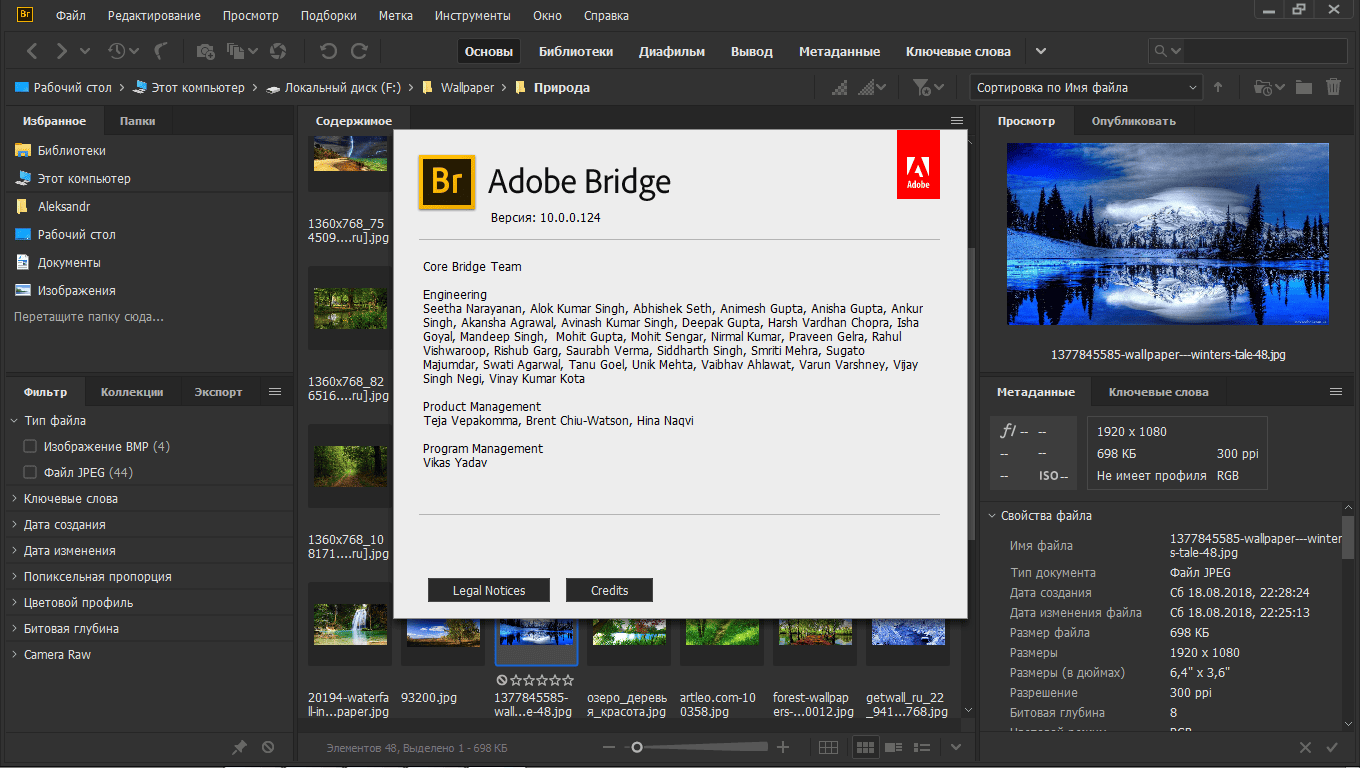Create a new folder
This screenshot has height=768, width=1360.
click(1303, 88)
